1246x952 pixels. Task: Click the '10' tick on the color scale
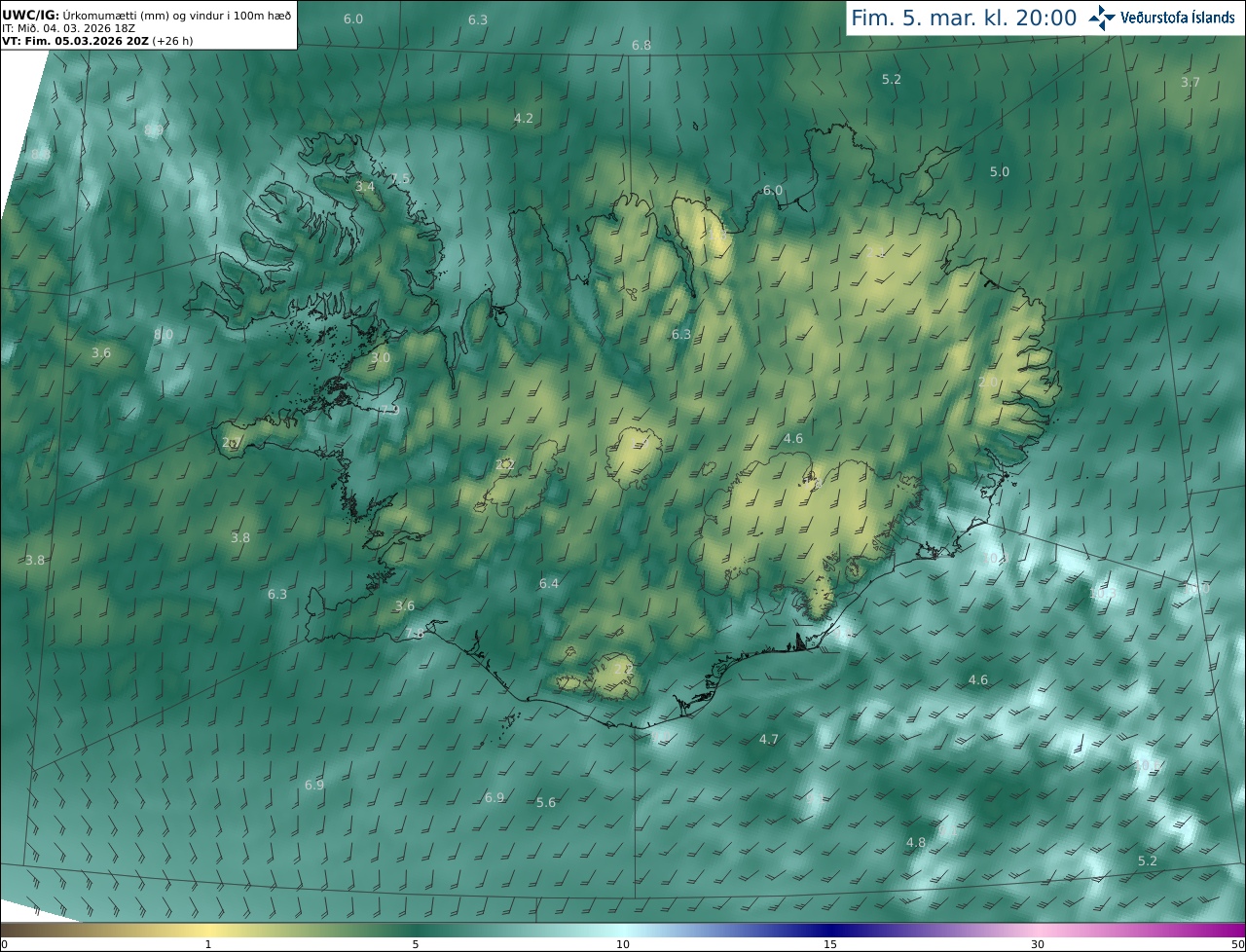(623, 944)
